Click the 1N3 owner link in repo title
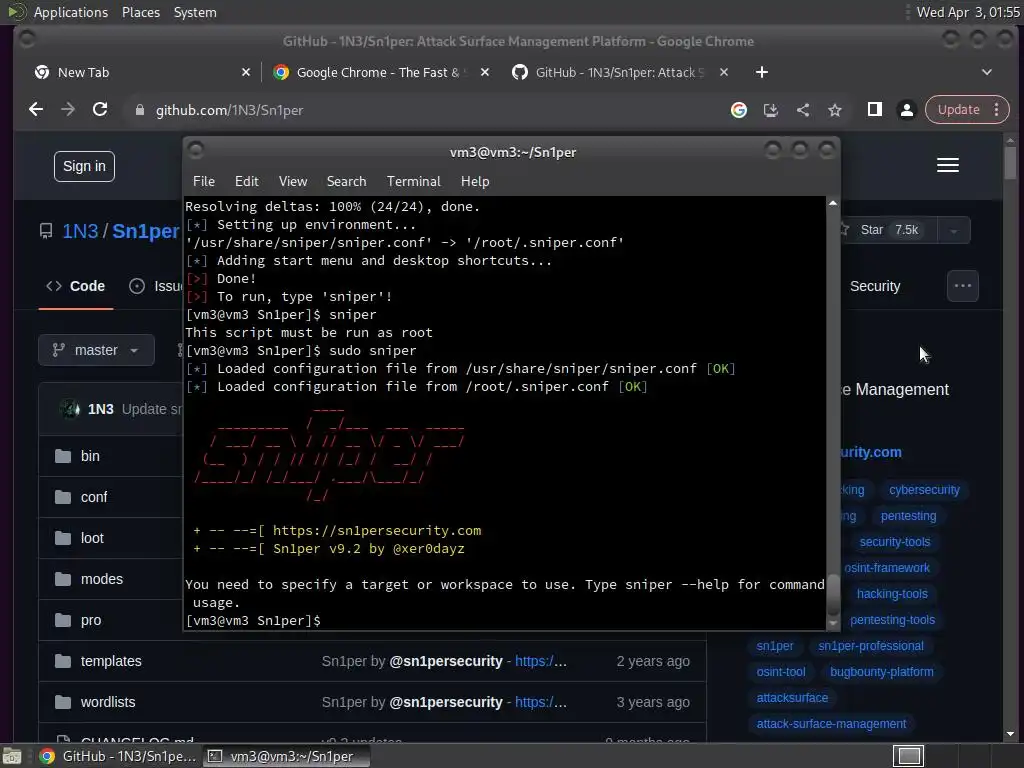Screen dimensions: 1024x768 point(80,231)
